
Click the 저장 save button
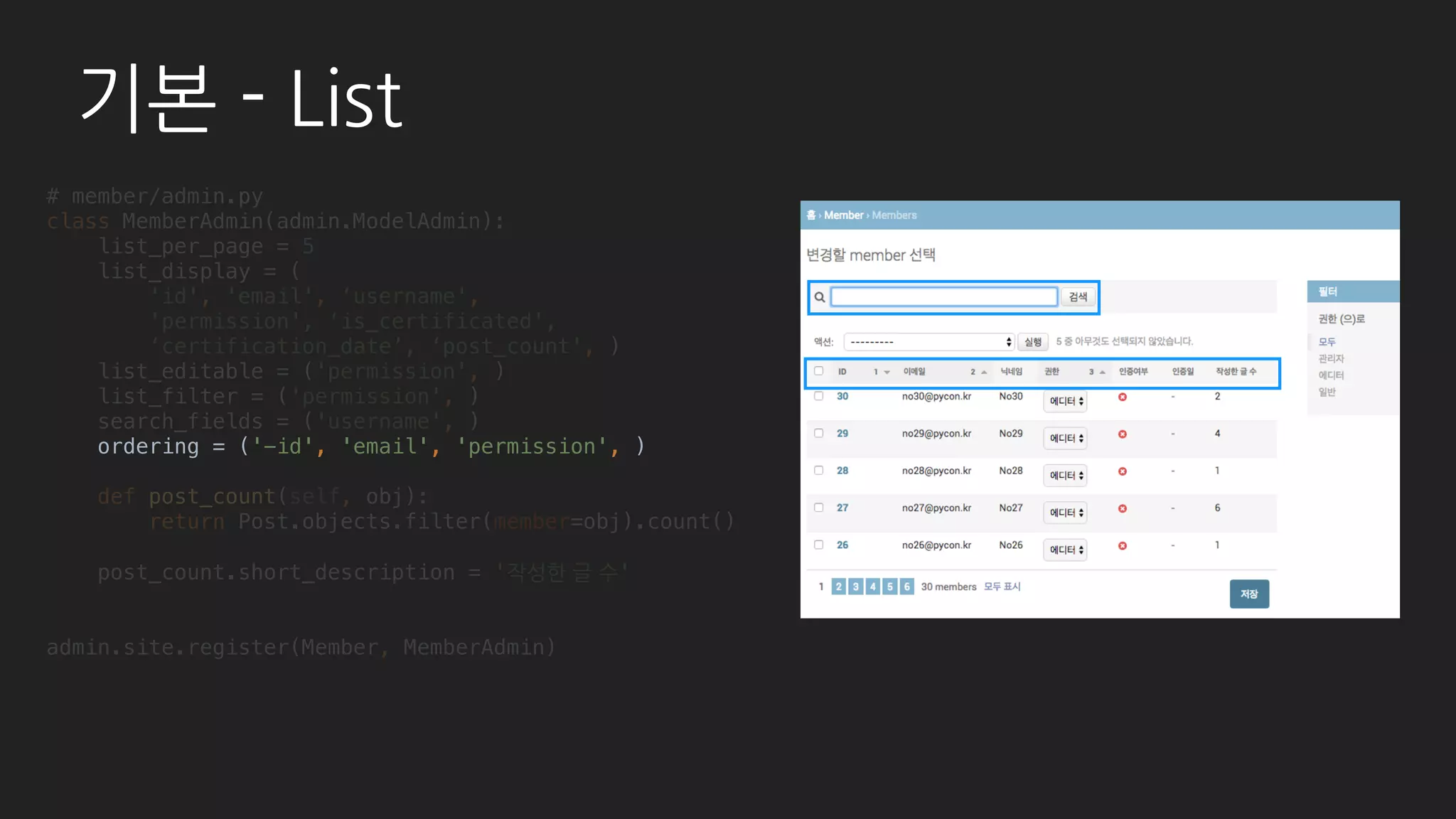tap(1249, 594)
